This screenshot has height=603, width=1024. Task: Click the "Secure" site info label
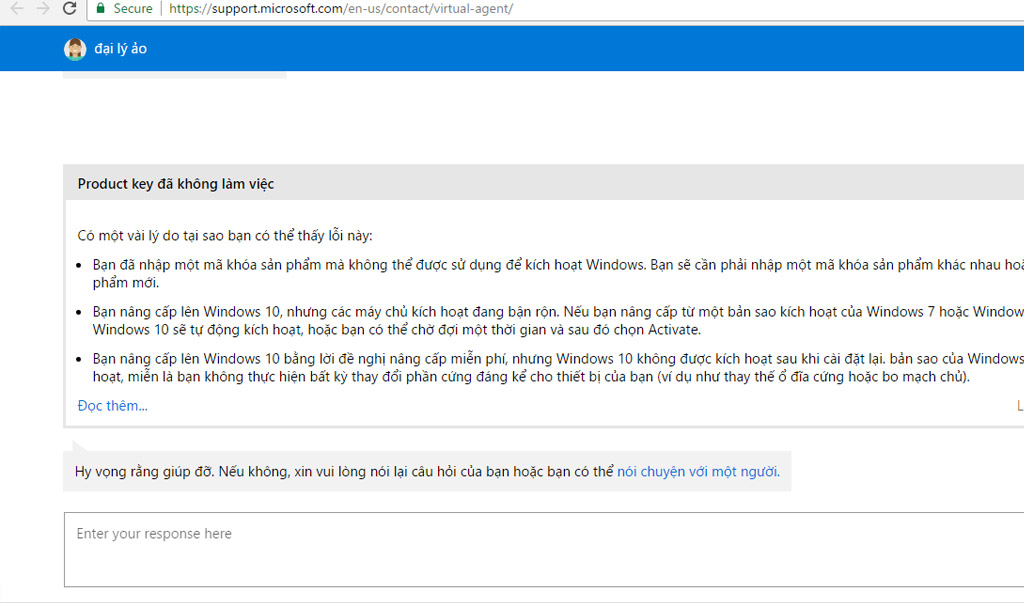click(x=132, y=8)
